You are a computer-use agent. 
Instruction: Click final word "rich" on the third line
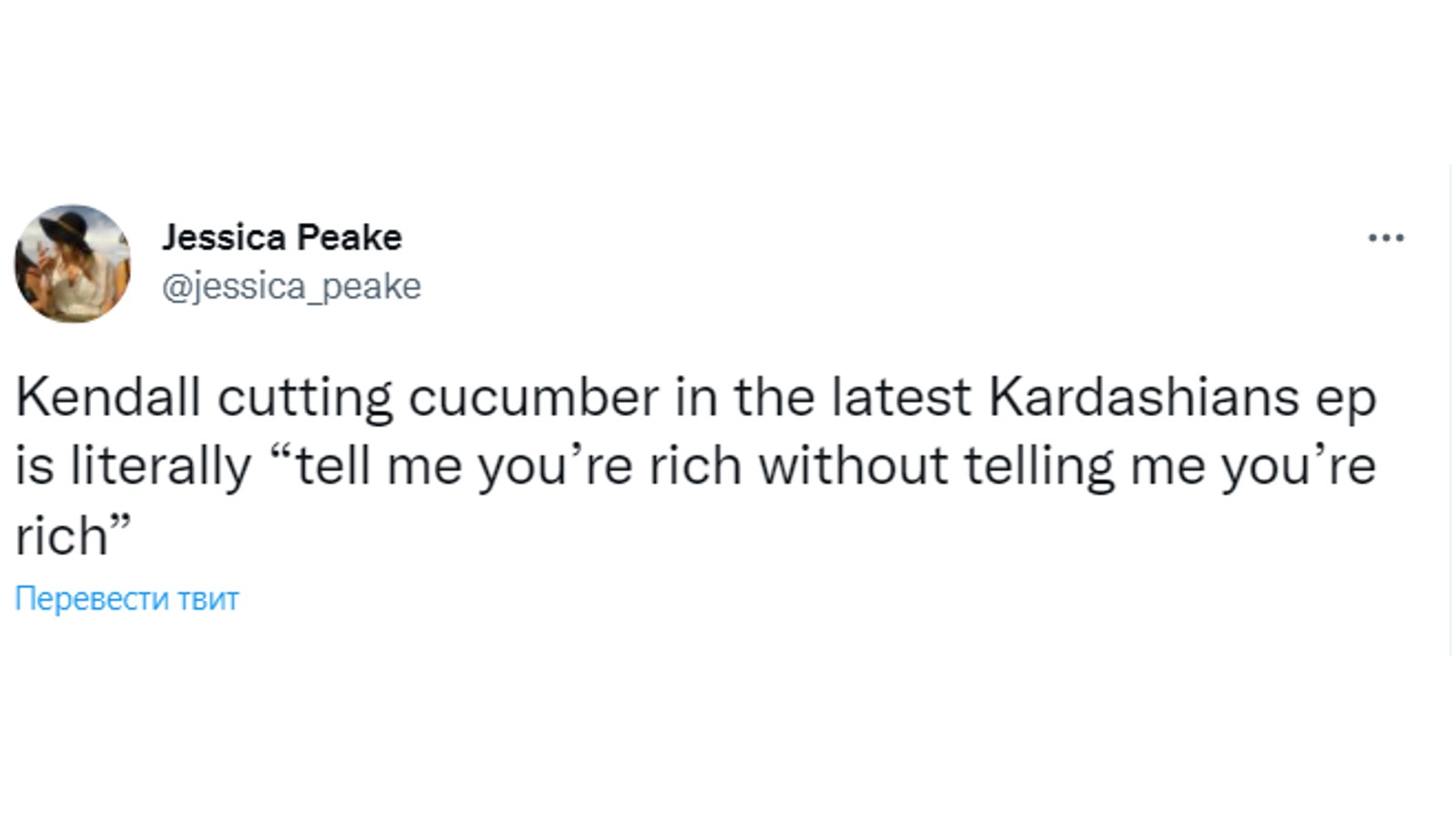[61, 536]
